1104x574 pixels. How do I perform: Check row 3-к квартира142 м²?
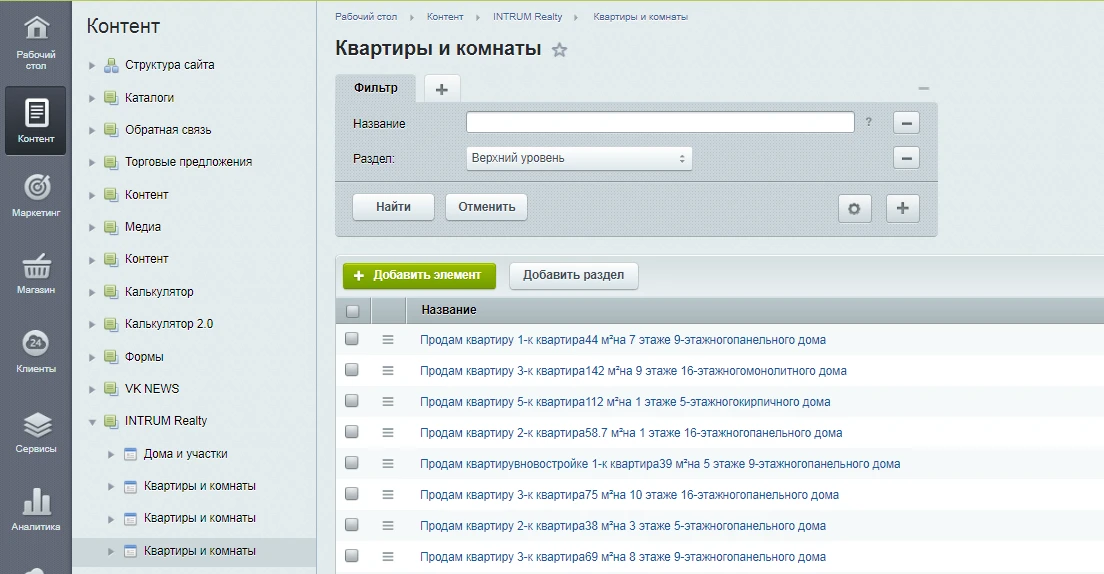tap(352, 370)
